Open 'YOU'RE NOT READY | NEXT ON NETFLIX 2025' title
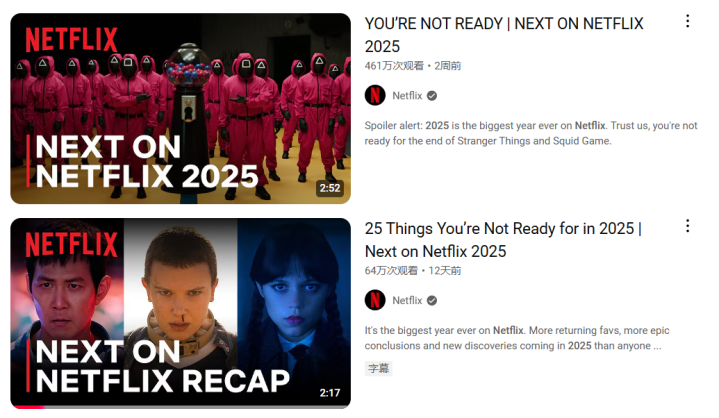Image resolution: width=719 pixels, height=418 pixels. click(504, 35)
